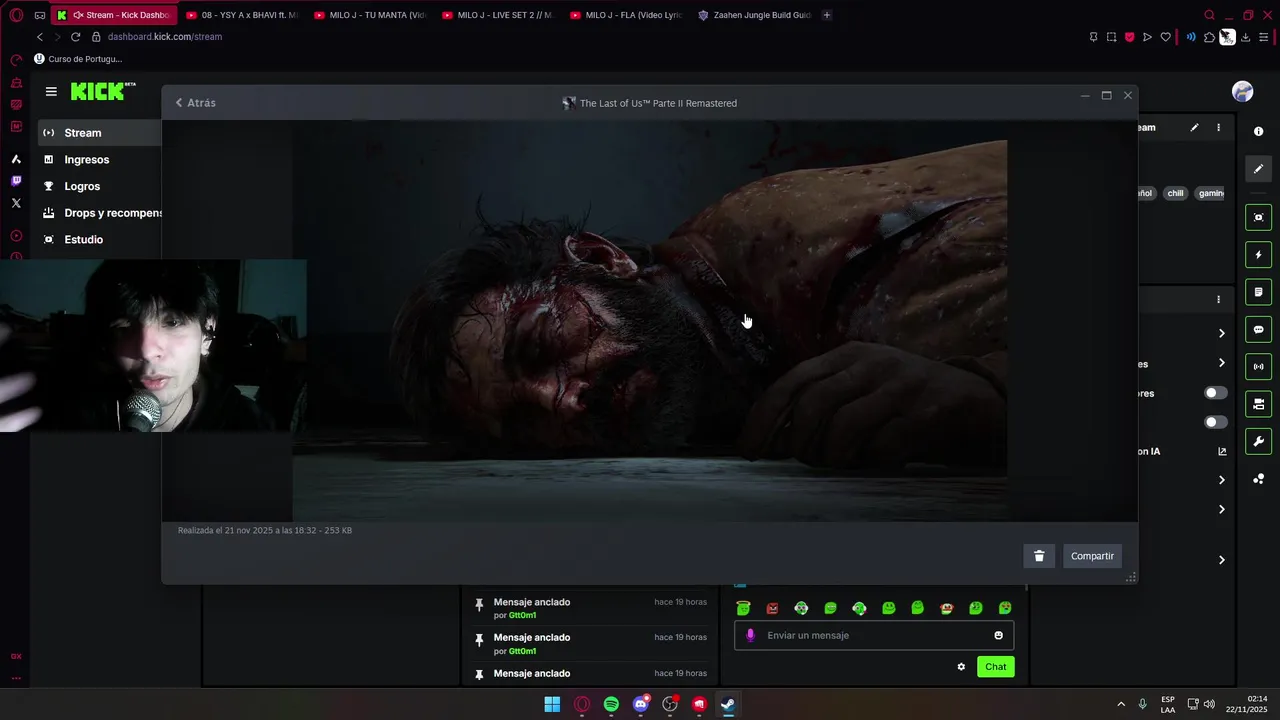This screenshot has height=720, width=1280.
Task: Toggle the stream preview panel icon
Action: click(x=1258, y=217)
